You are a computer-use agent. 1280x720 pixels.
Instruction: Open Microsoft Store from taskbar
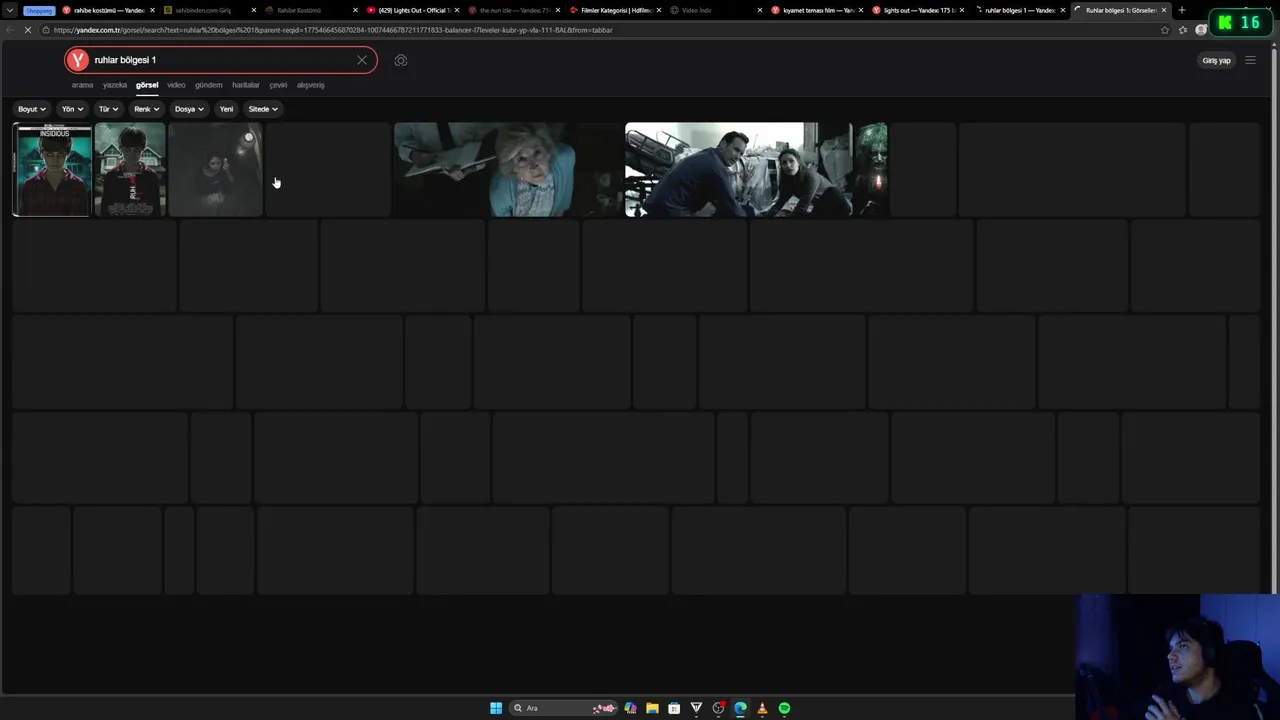674,708
